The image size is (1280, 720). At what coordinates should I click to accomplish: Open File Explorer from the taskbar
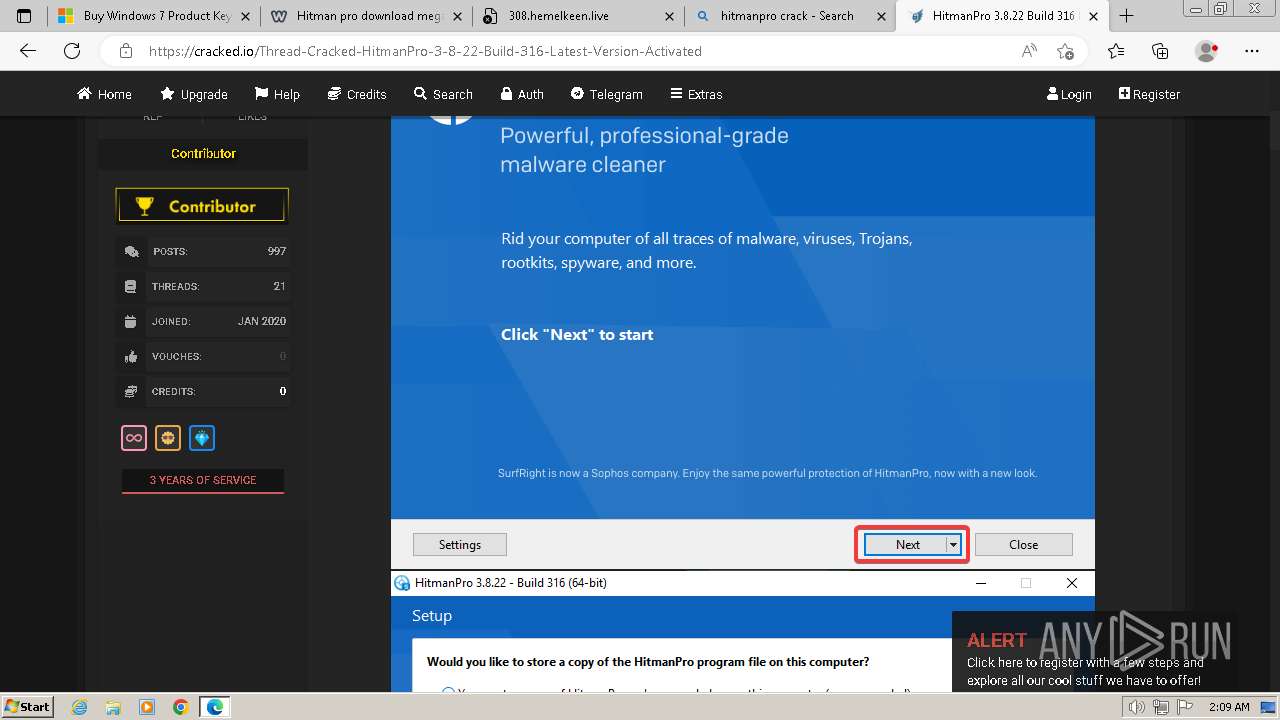[113, 707]
